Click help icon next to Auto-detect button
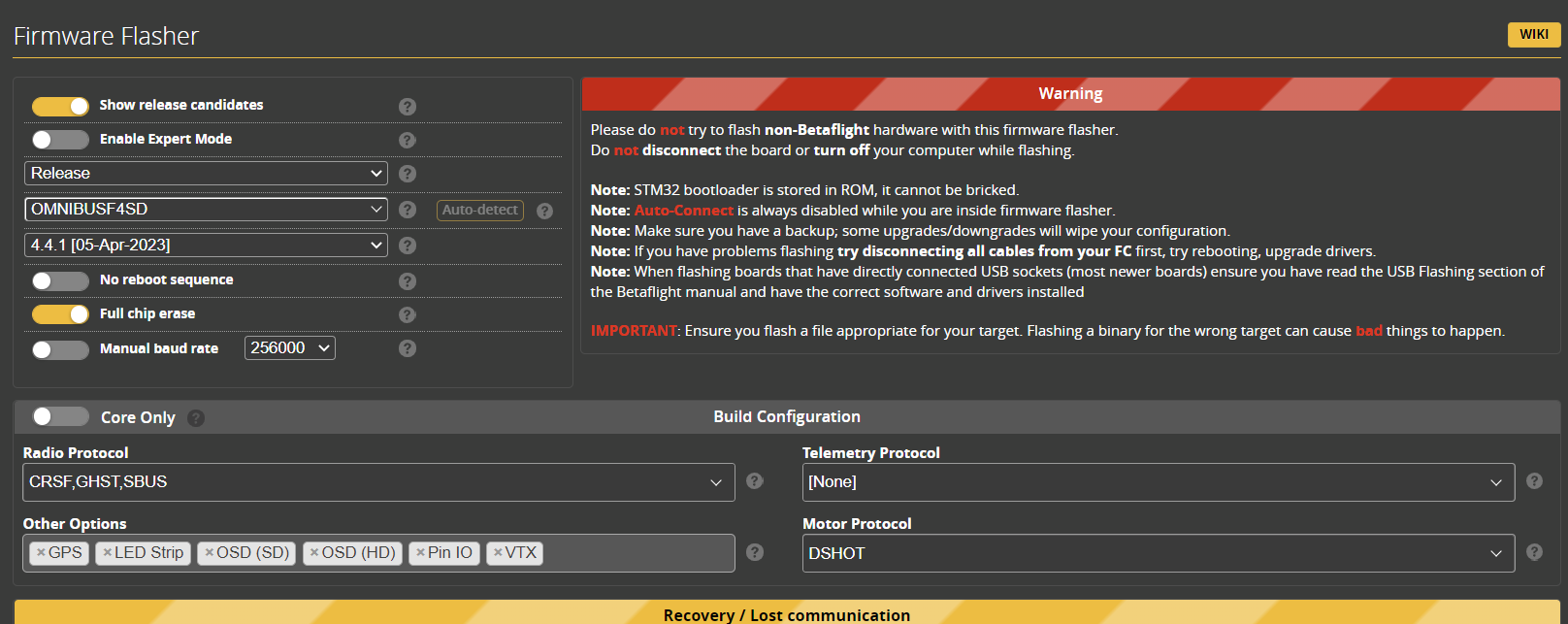The width and height of the screenshot is (1568, 624). 545,211
